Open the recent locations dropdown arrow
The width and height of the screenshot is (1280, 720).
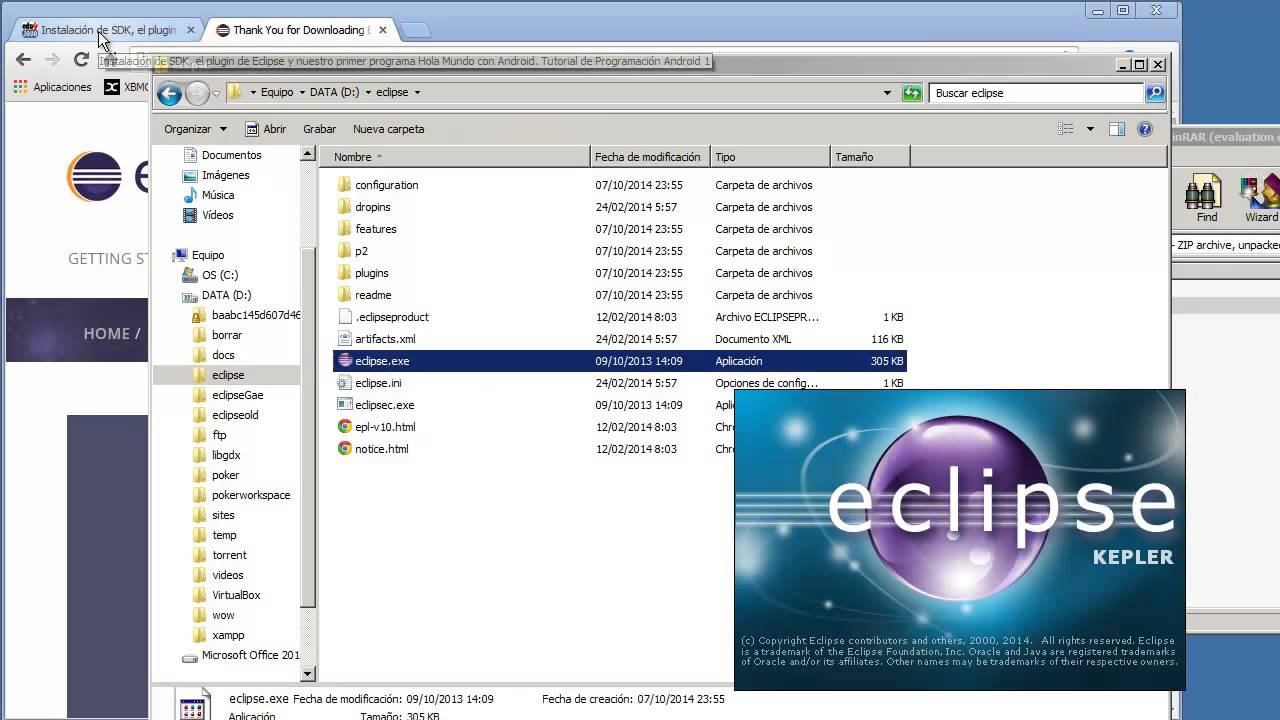click(x=216, y=93)
